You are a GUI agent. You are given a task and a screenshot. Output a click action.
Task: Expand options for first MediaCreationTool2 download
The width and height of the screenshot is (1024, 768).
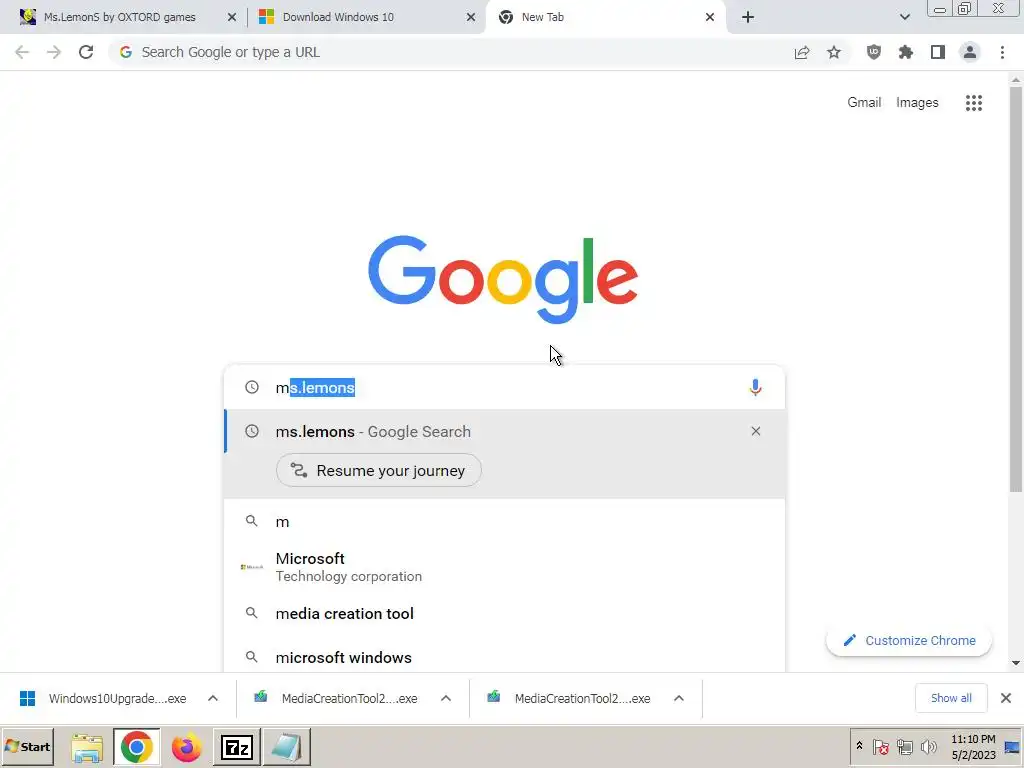click(446, 699)
